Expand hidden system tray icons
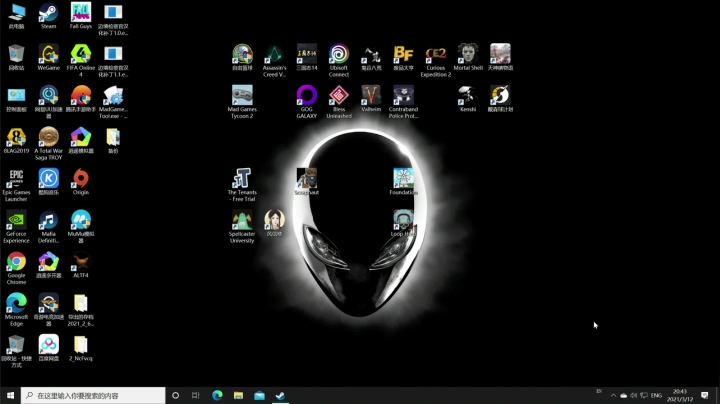The width and height of the screenshot is (720, 404). click(613, 395)
